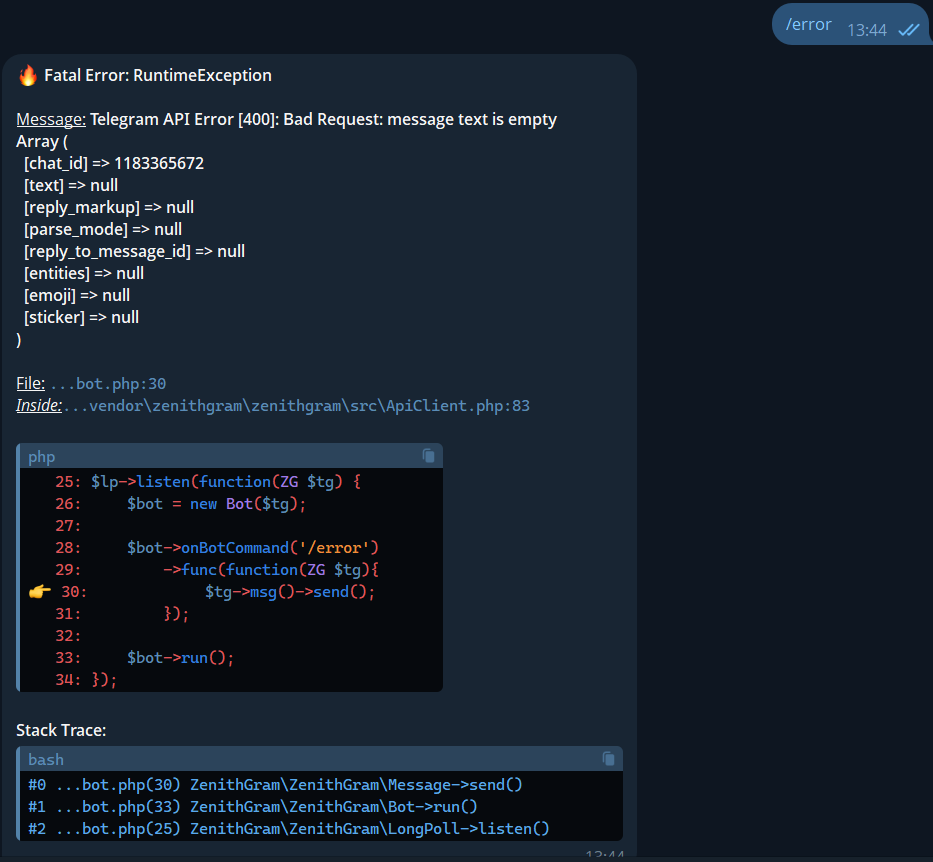The height and width of the screenshot is (862, 933).
Task: Click the fire emoji beside Fatal Error
Action: pos(24,74)
